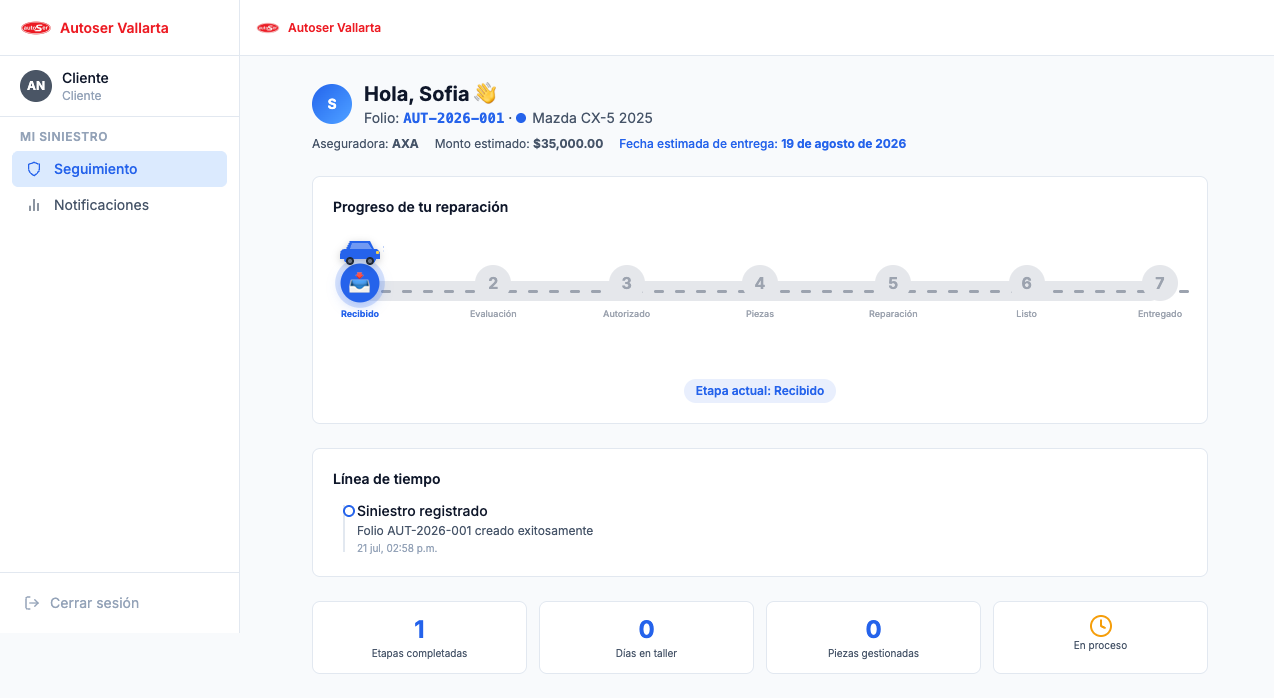Click the Cliente user name in sidebar
This screenshot has width=1274, height=698.
[85, 78]
